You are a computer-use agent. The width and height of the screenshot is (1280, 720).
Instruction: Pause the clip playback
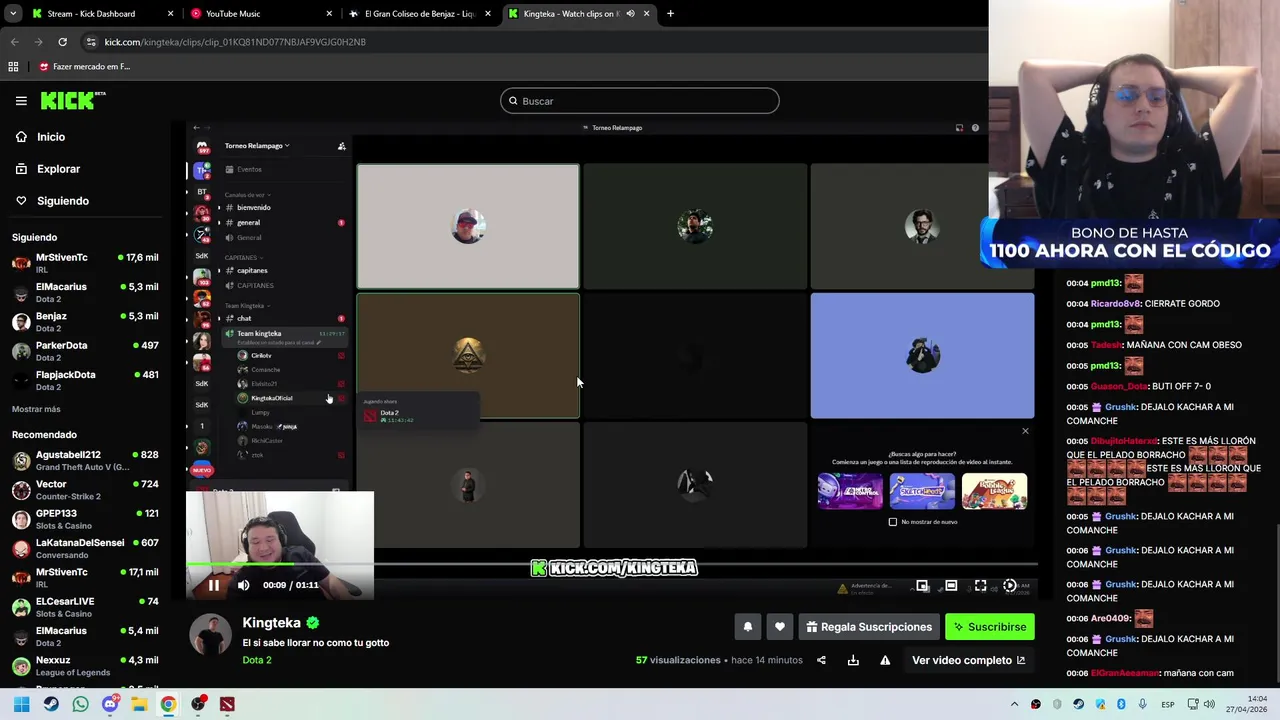tap(213, 586)
